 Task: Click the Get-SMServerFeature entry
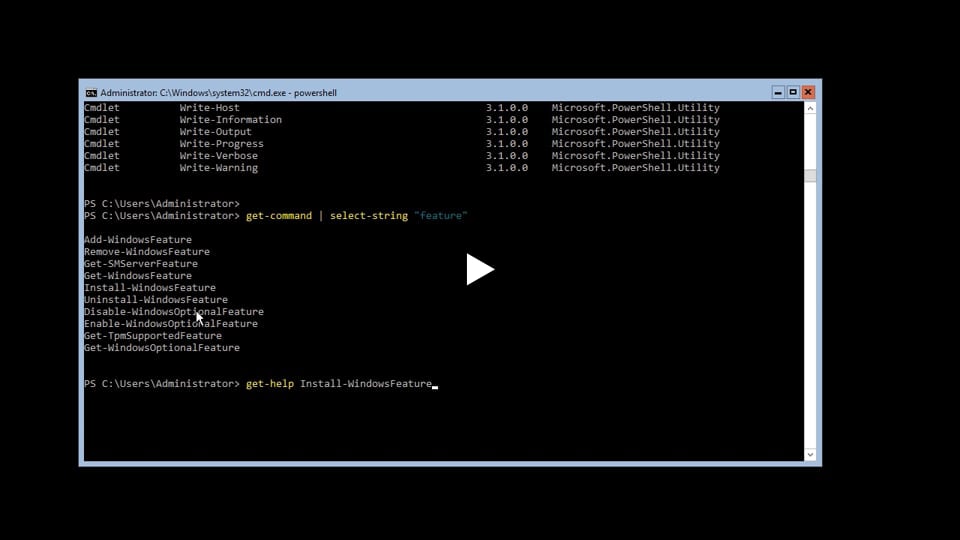[141, 264]
